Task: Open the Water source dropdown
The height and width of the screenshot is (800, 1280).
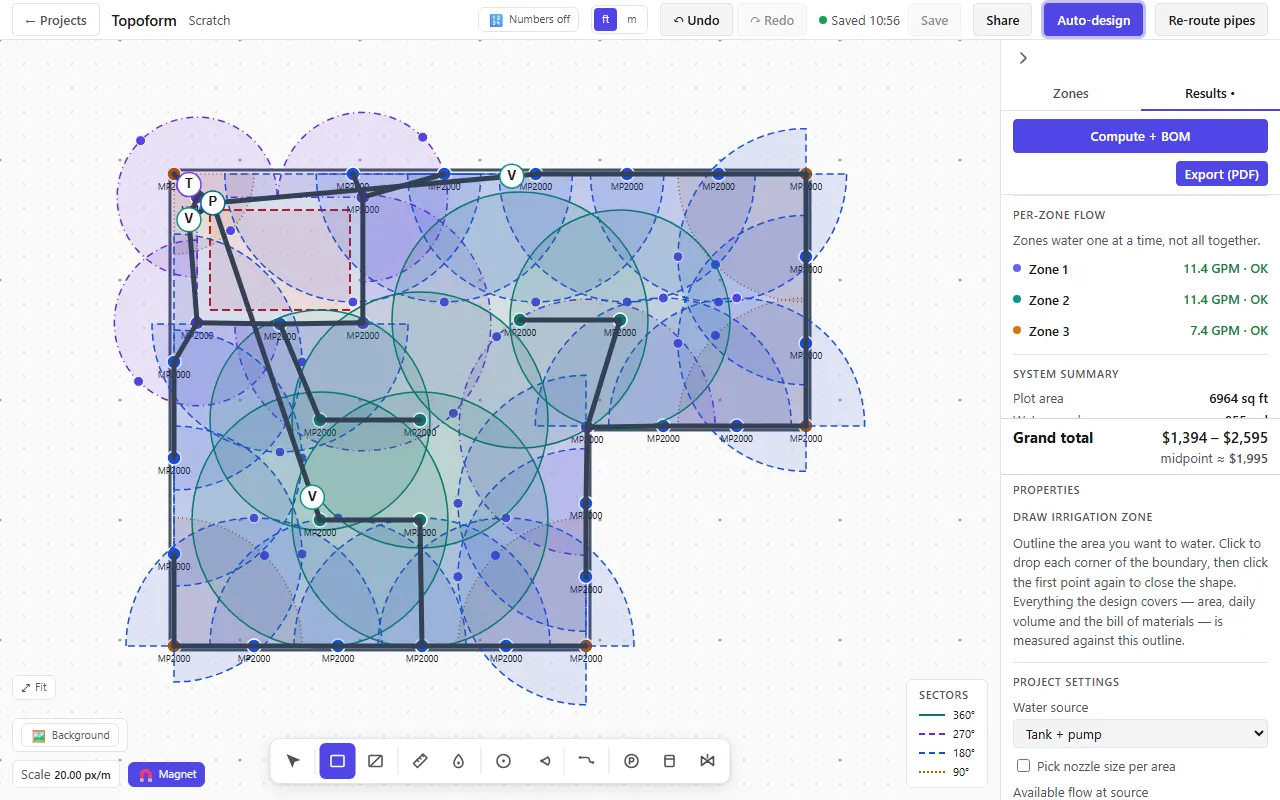Action: (1140, 734)
